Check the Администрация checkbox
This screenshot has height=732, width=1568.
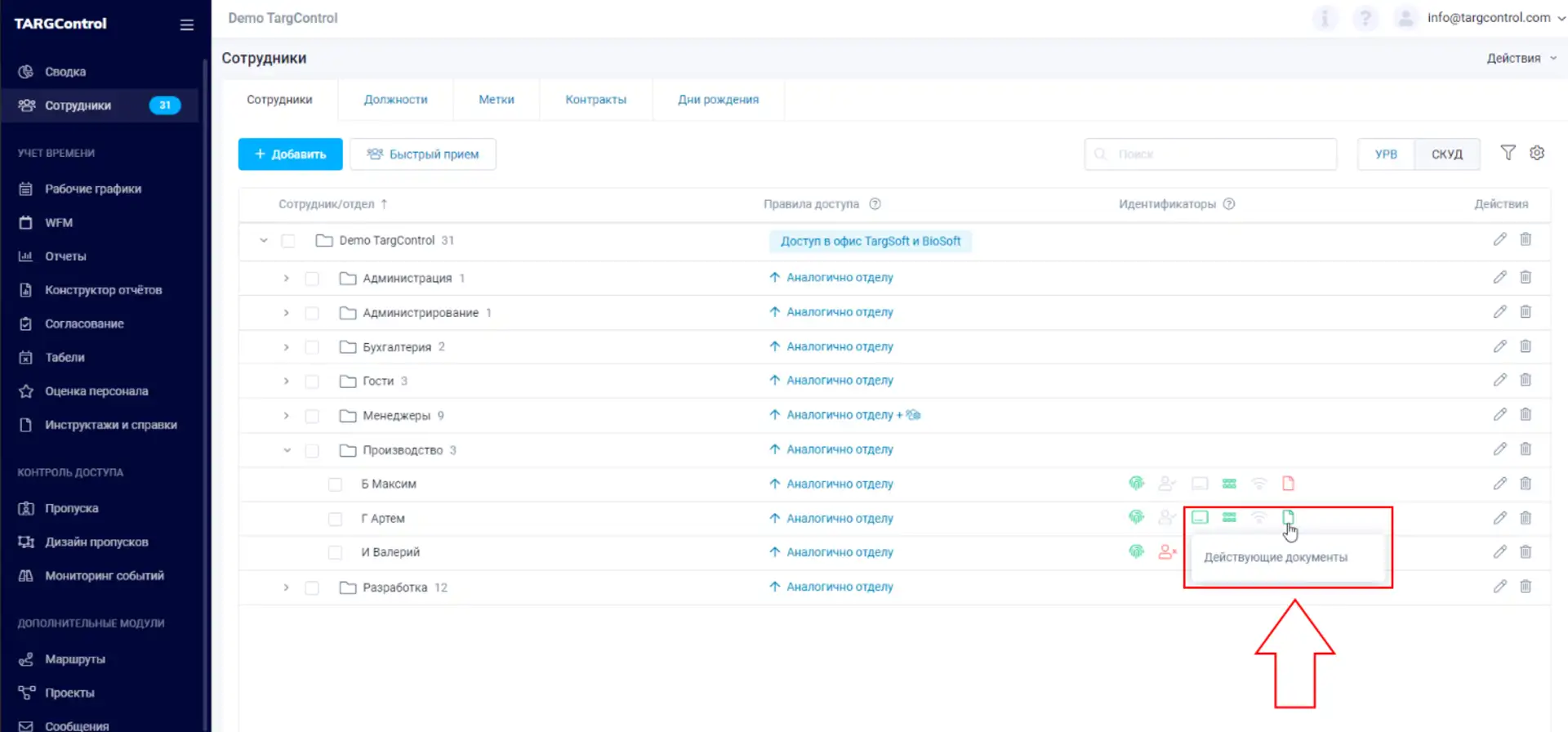click(x=311, y=279)
